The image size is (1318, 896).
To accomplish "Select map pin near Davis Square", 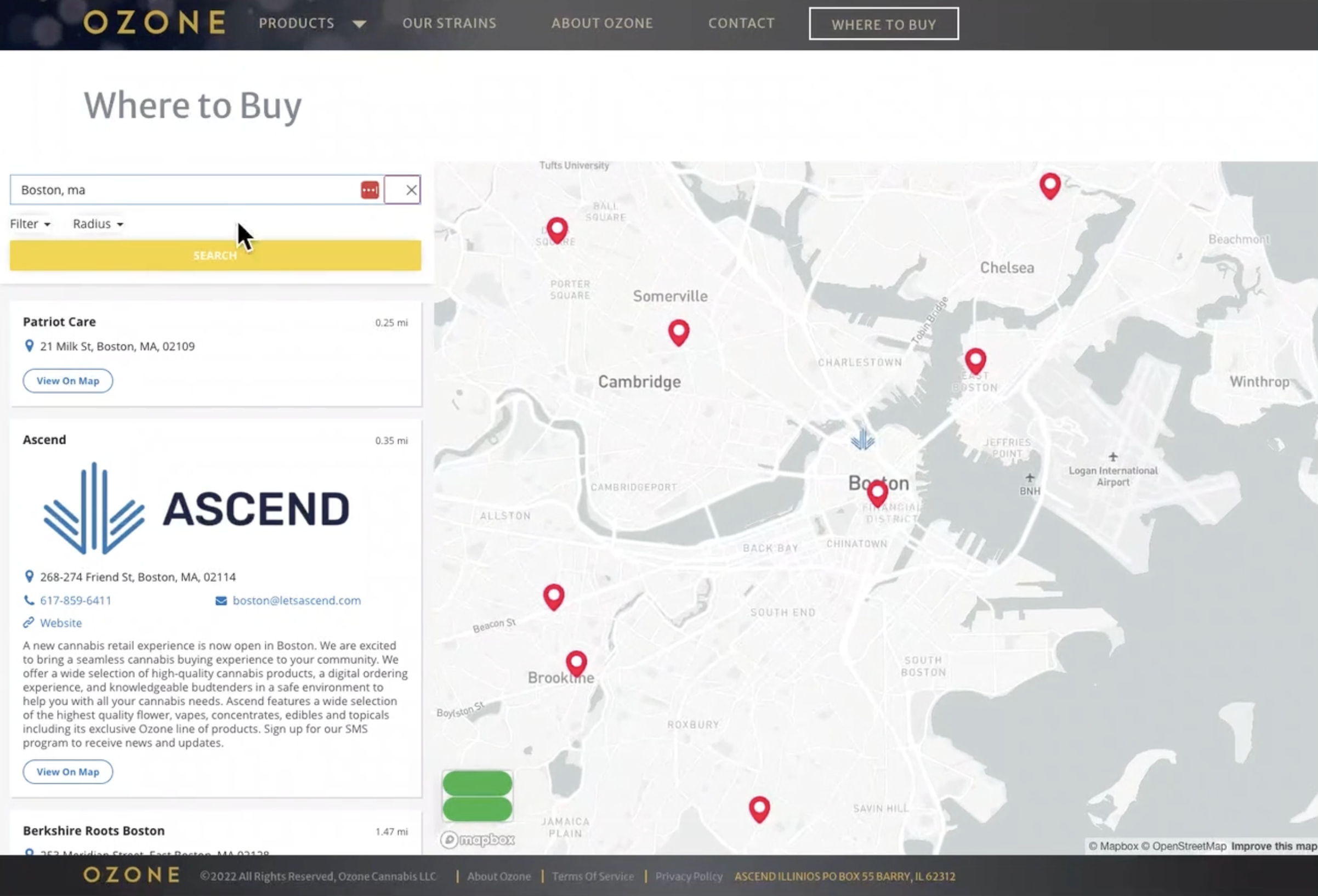I will (x=557, y=230).
